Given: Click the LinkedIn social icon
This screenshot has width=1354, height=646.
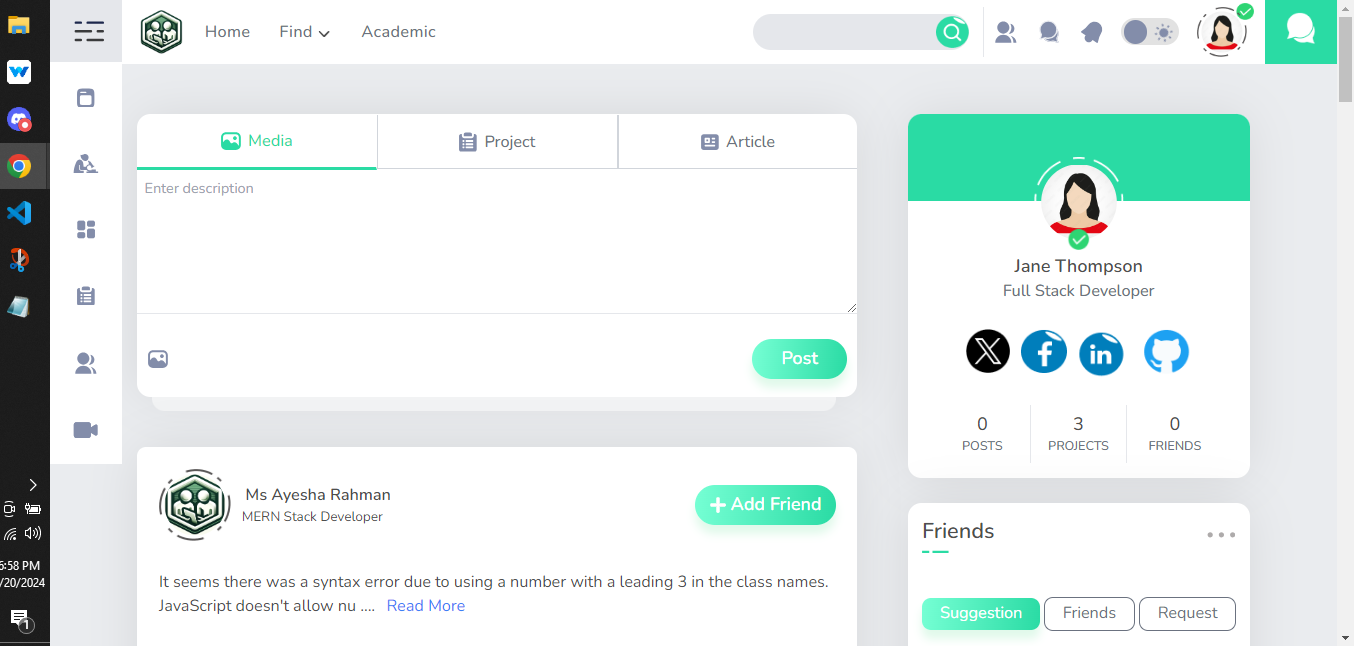Looking at the screenshot, I should (1101, 353).
